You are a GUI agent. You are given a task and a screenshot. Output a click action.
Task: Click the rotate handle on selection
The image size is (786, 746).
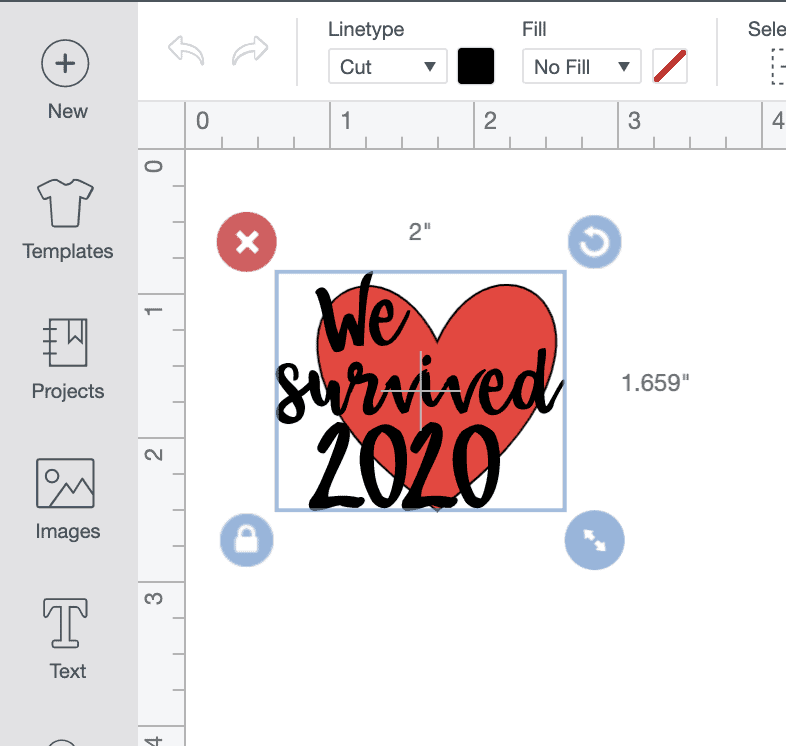594,242
